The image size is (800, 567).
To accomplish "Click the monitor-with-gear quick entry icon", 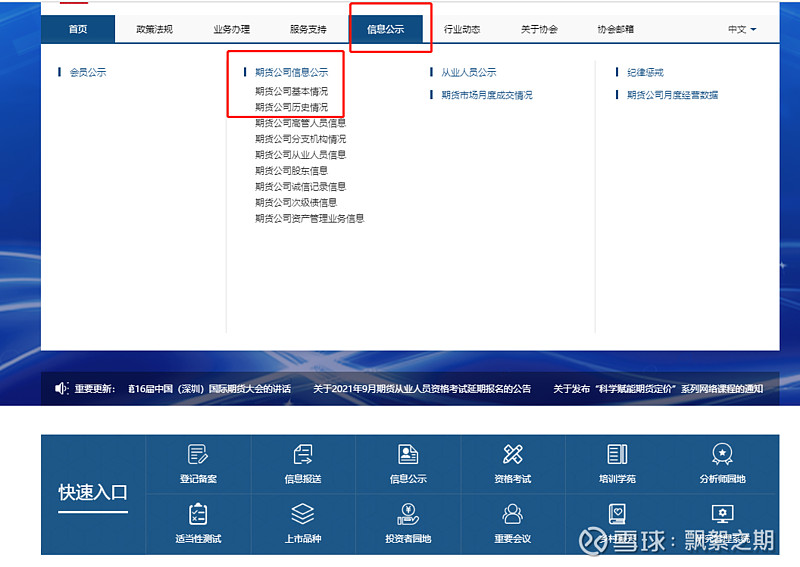I will point(722,514).
